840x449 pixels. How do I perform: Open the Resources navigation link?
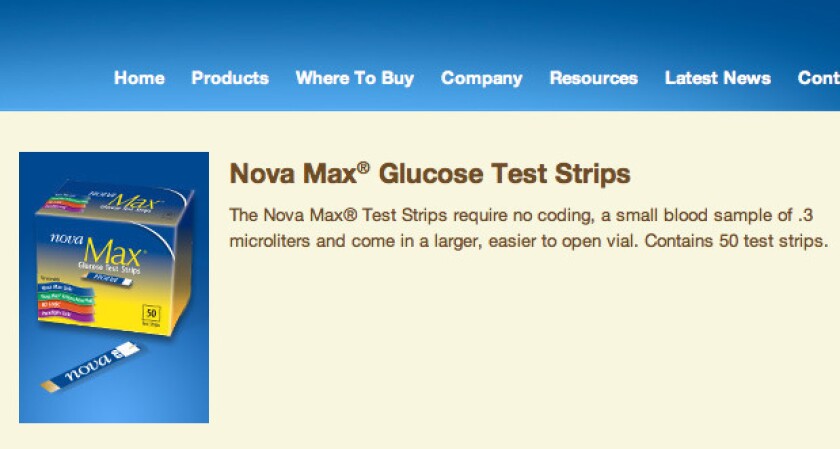(594, 78)
